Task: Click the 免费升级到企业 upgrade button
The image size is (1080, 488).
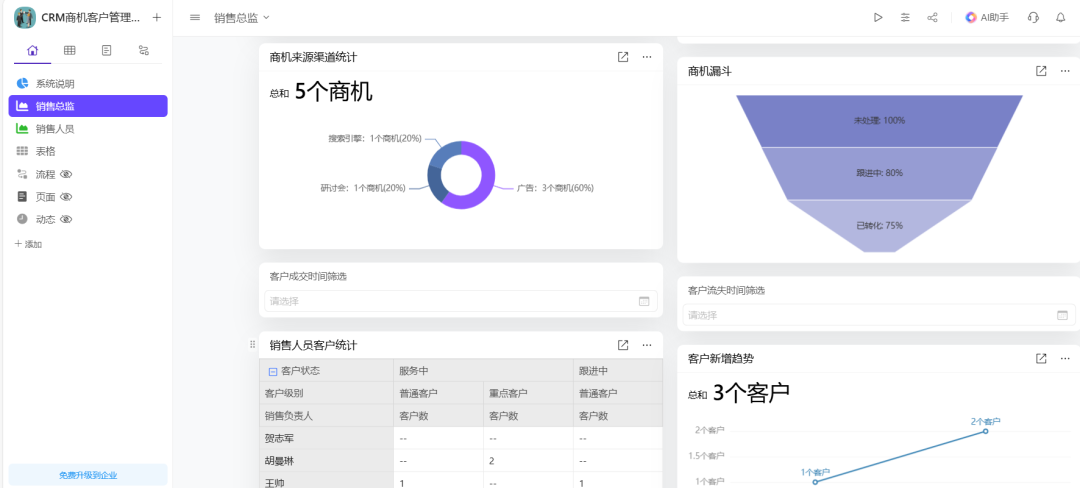Action: coord(88,475)
